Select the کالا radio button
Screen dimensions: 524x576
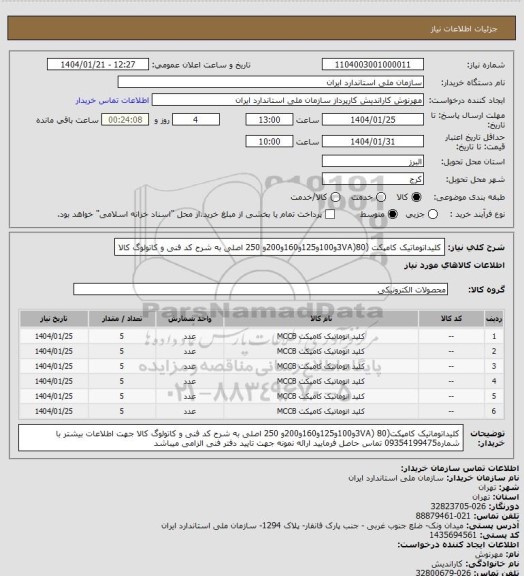point(416,197)
